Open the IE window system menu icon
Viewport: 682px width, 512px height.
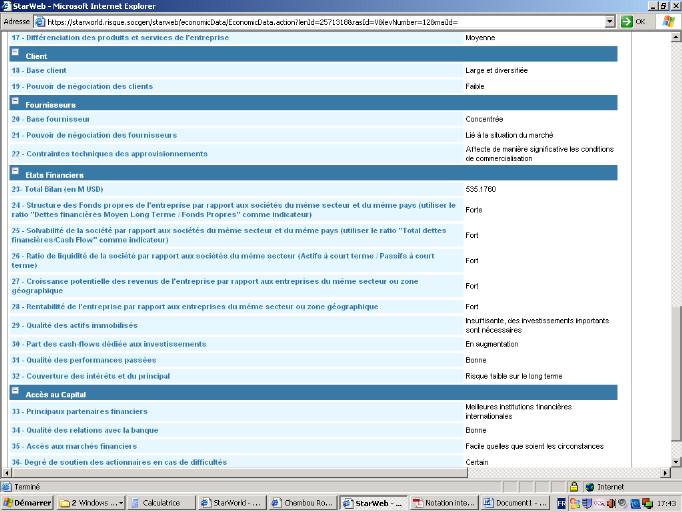point(6,6)
